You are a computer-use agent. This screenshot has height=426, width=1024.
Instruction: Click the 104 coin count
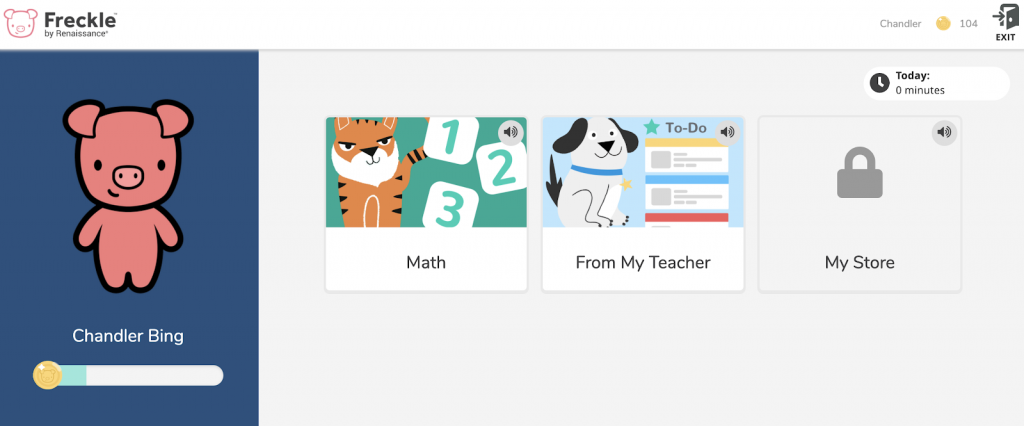968,24
